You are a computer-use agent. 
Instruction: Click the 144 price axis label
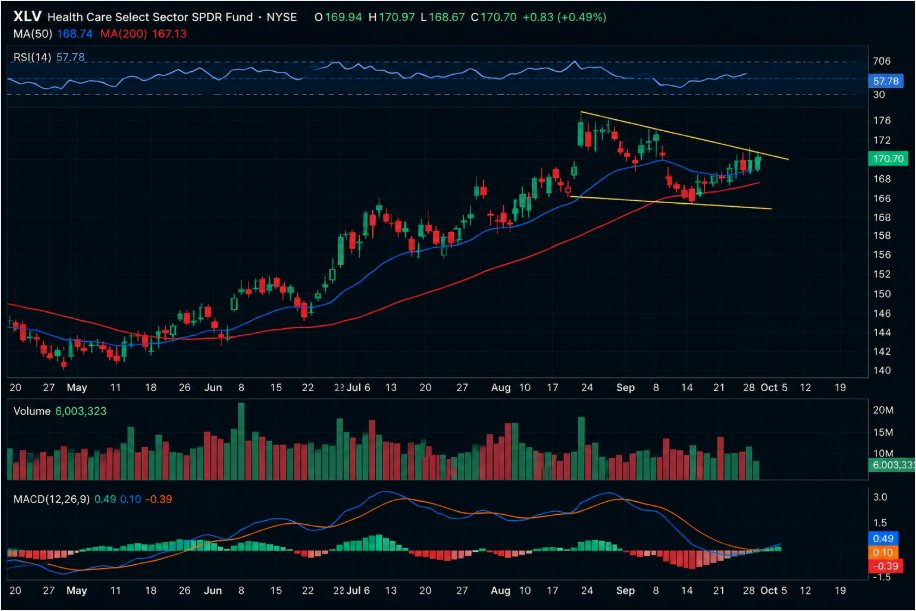click(882, 332)
